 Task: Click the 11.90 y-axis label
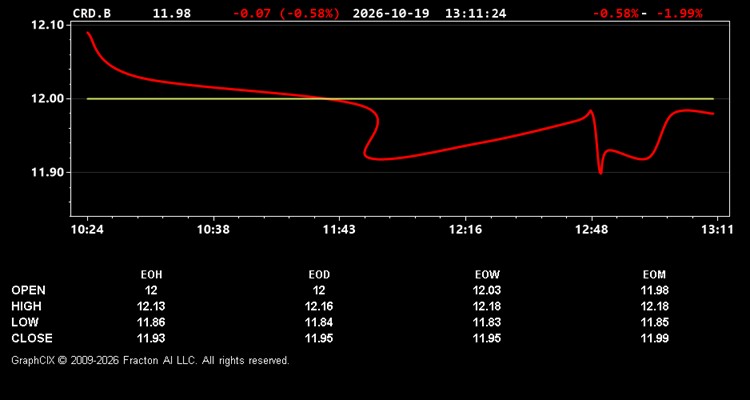pyautogui.click(x=47, y=172)
